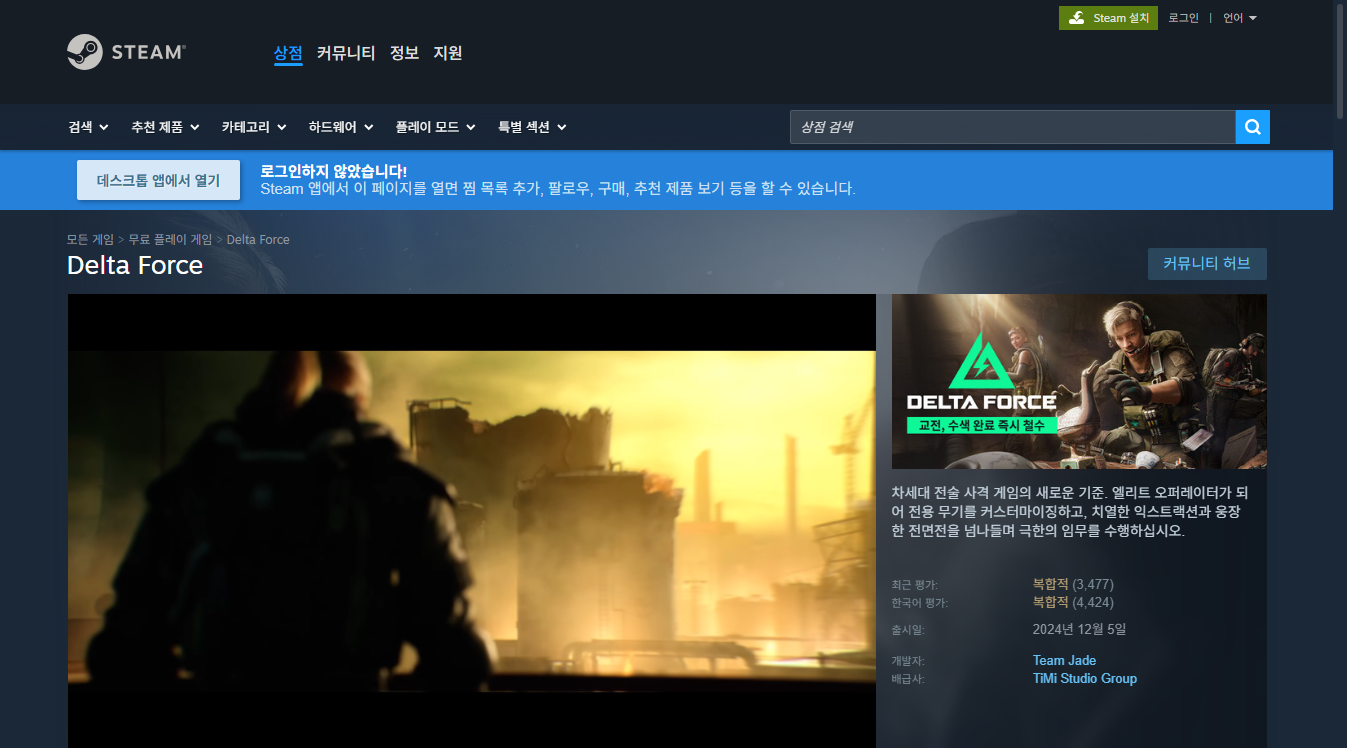Select the 상점 top menu
This screenshot has height=748, width=1347.
(288, 53)
